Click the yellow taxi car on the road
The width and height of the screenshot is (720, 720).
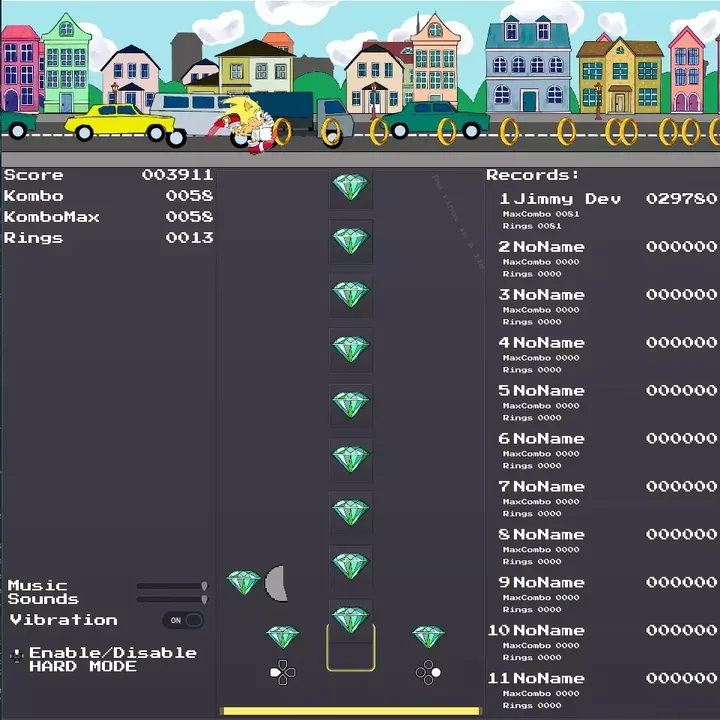[x=120, y=122]
